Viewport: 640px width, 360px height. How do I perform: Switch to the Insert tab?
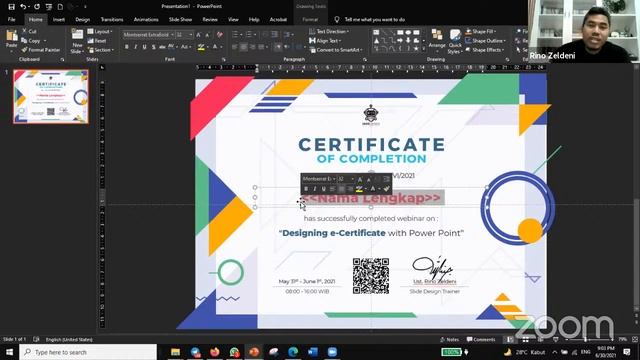[x=58, y=19]
